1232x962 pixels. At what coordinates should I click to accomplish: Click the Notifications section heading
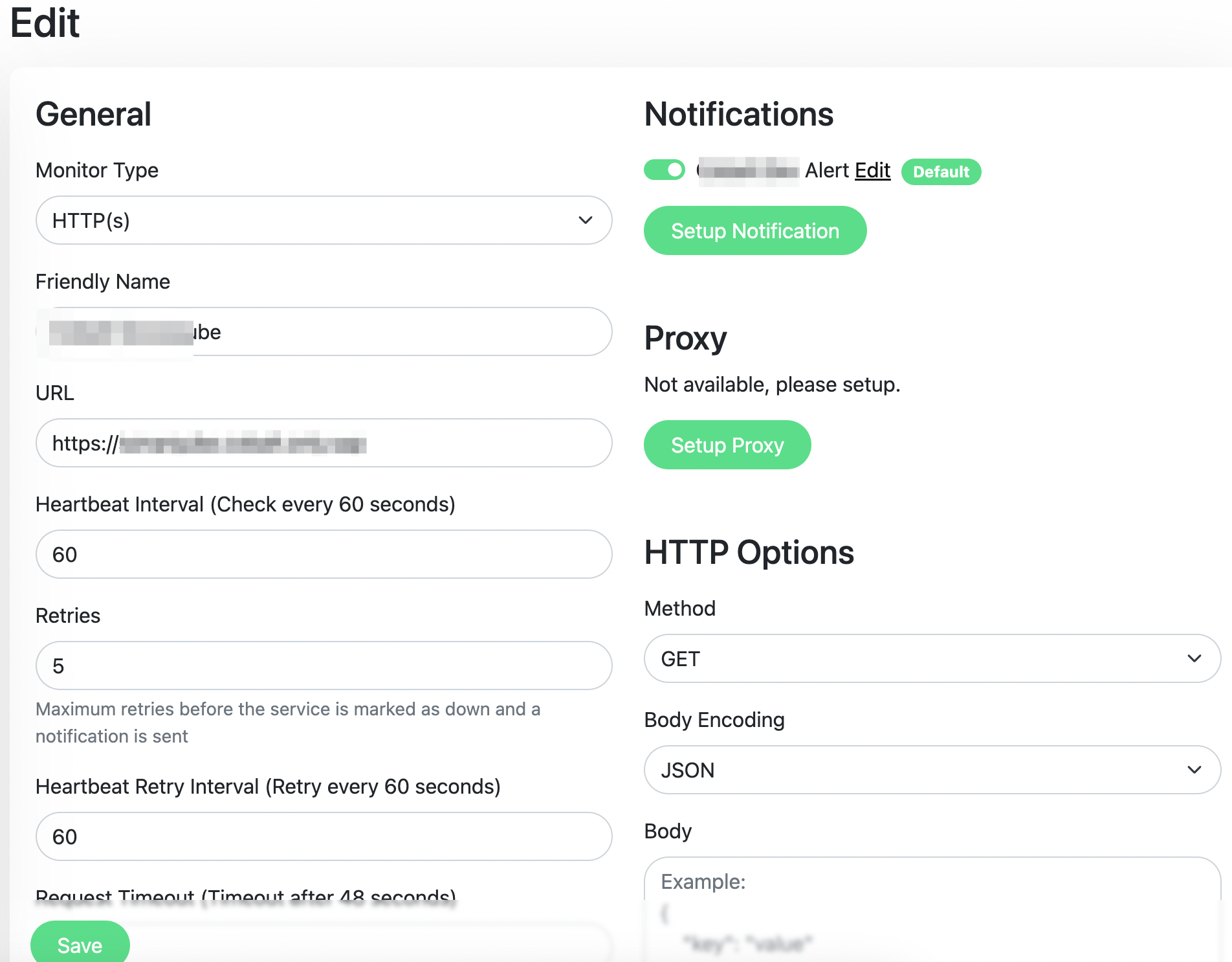coord(738,114)
